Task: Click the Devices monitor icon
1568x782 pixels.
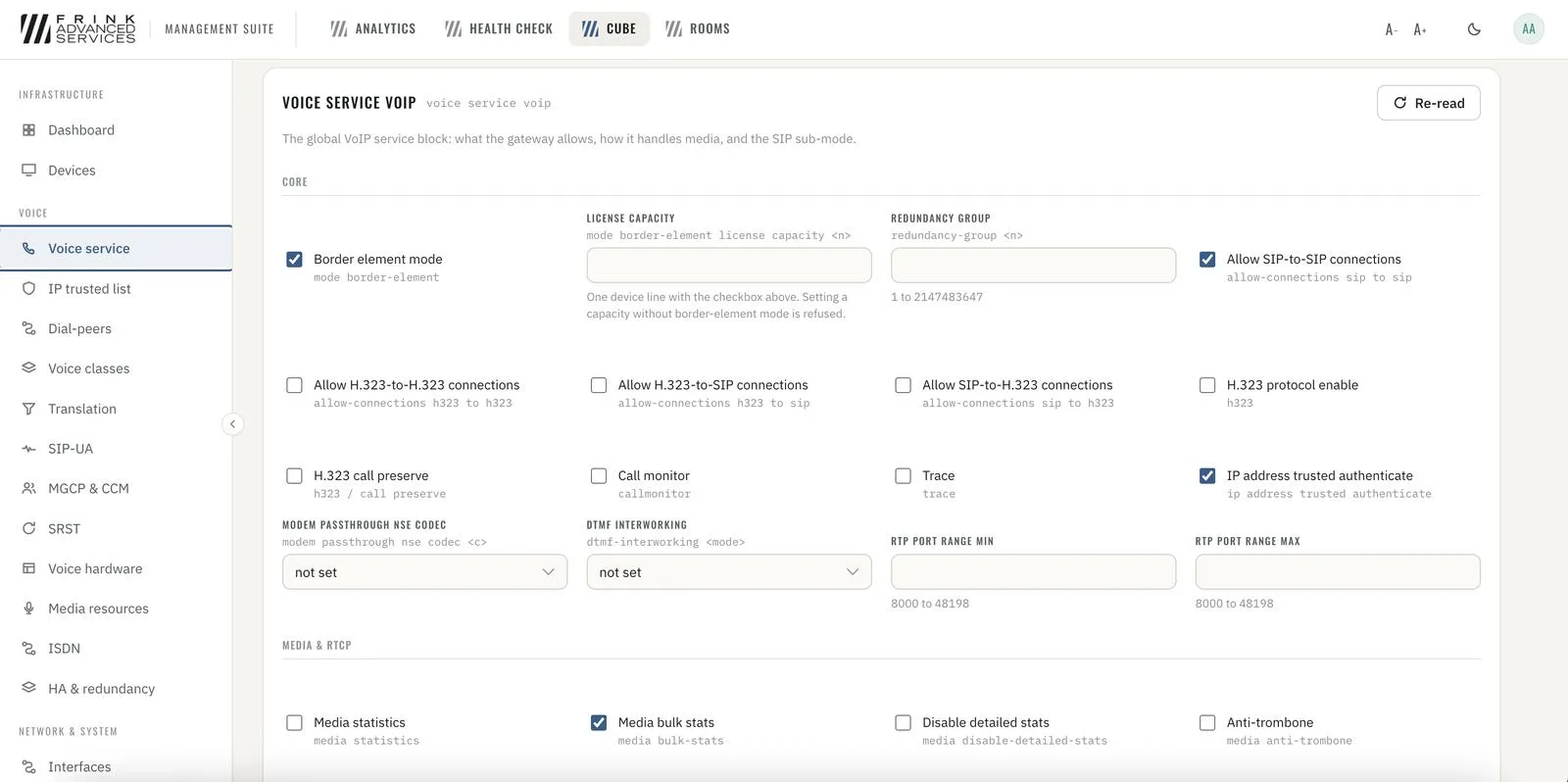Action: click(x=28, y=171)
